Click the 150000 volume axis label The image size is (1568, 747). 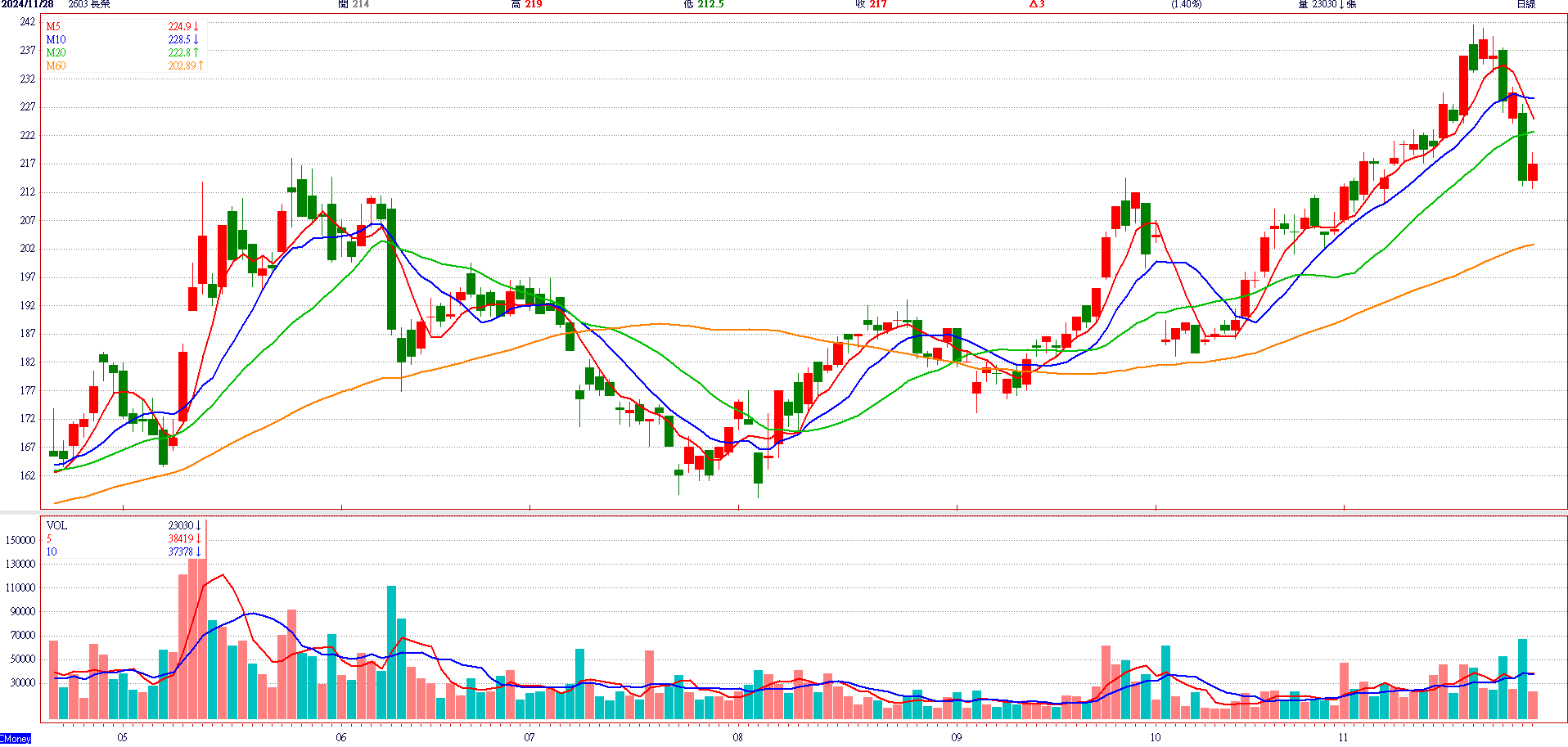click(x=20, y=541)
